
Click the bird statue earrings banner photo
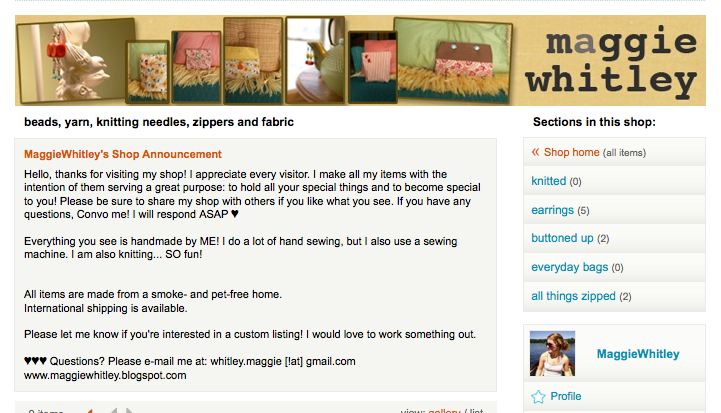tap(76, 60)
